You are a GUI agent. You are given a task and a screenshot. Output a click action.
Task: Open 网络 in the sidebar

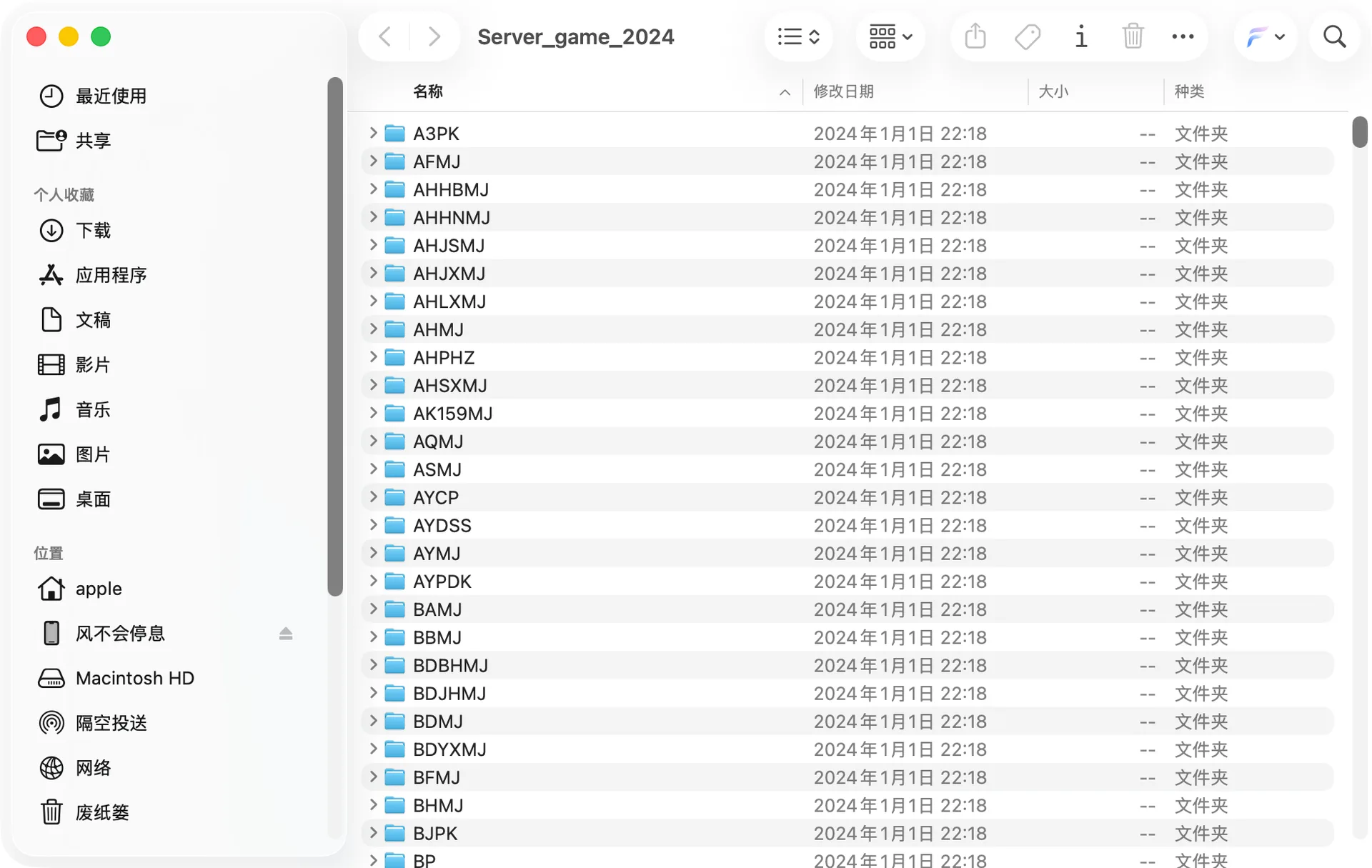[x=93, y=768]
